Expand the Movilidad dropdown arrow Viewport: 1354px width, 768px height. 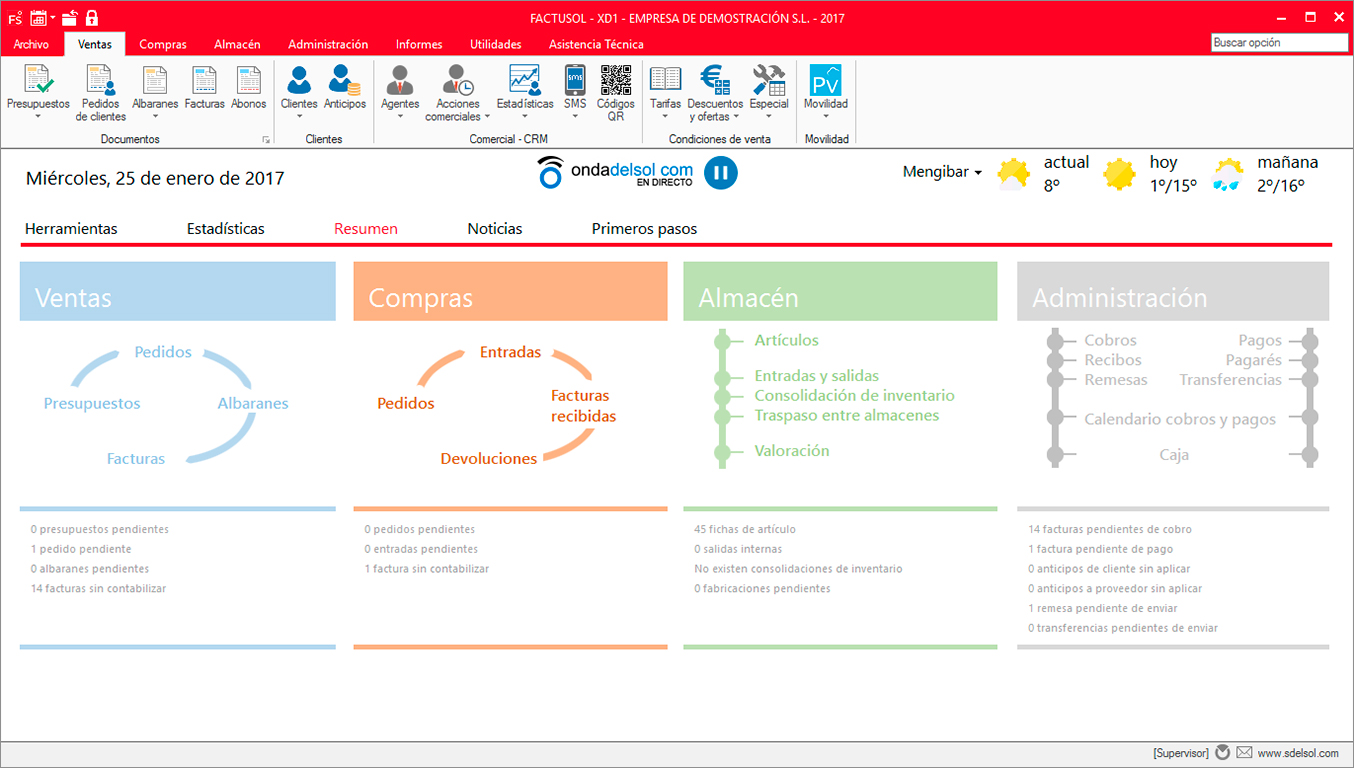(825, 117)
